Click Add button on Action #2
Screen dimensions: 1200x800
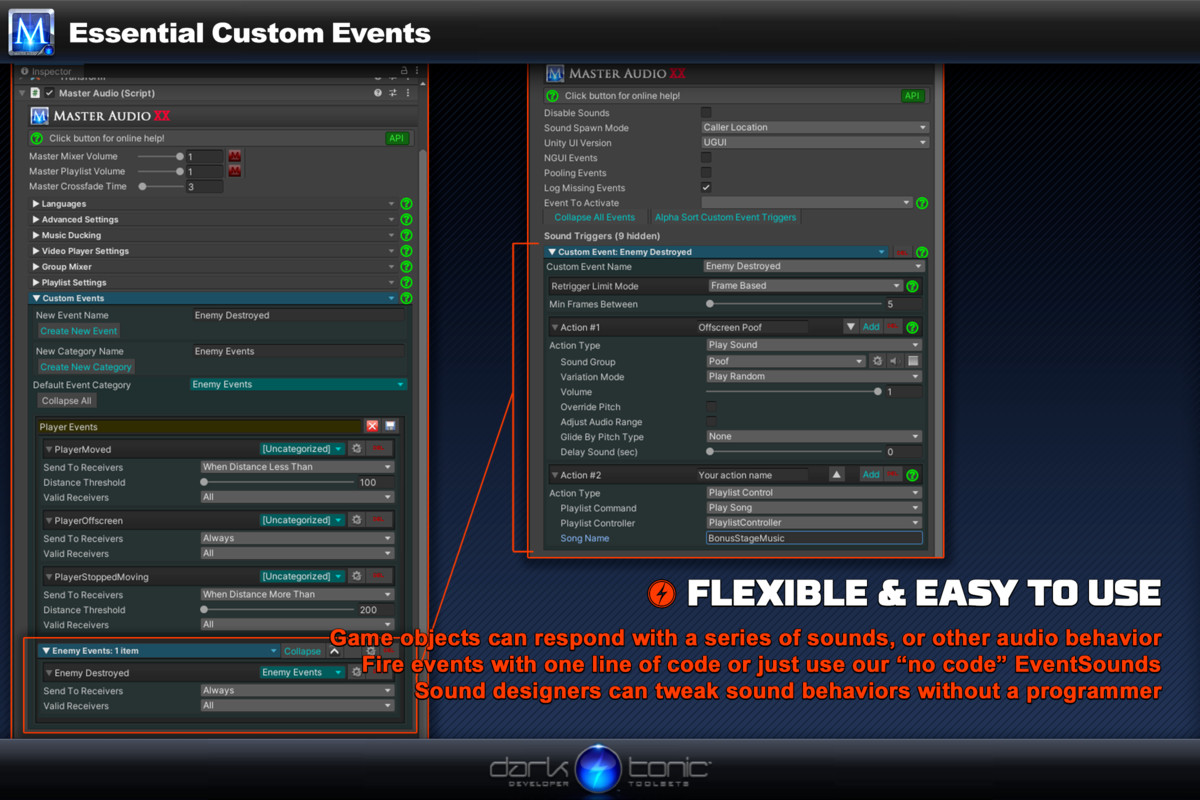tap(871, 475)
